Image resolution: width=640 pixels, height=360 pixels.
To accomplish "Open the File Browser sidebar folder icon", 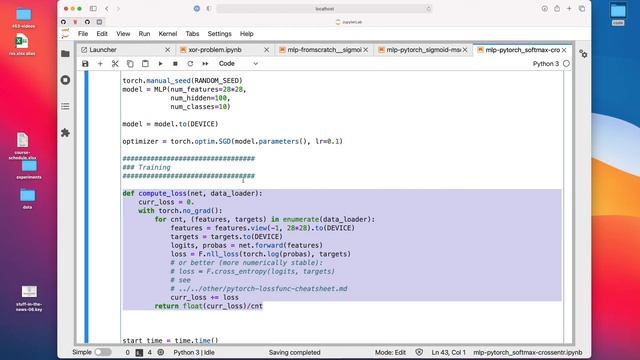I will tap(65, 53).
